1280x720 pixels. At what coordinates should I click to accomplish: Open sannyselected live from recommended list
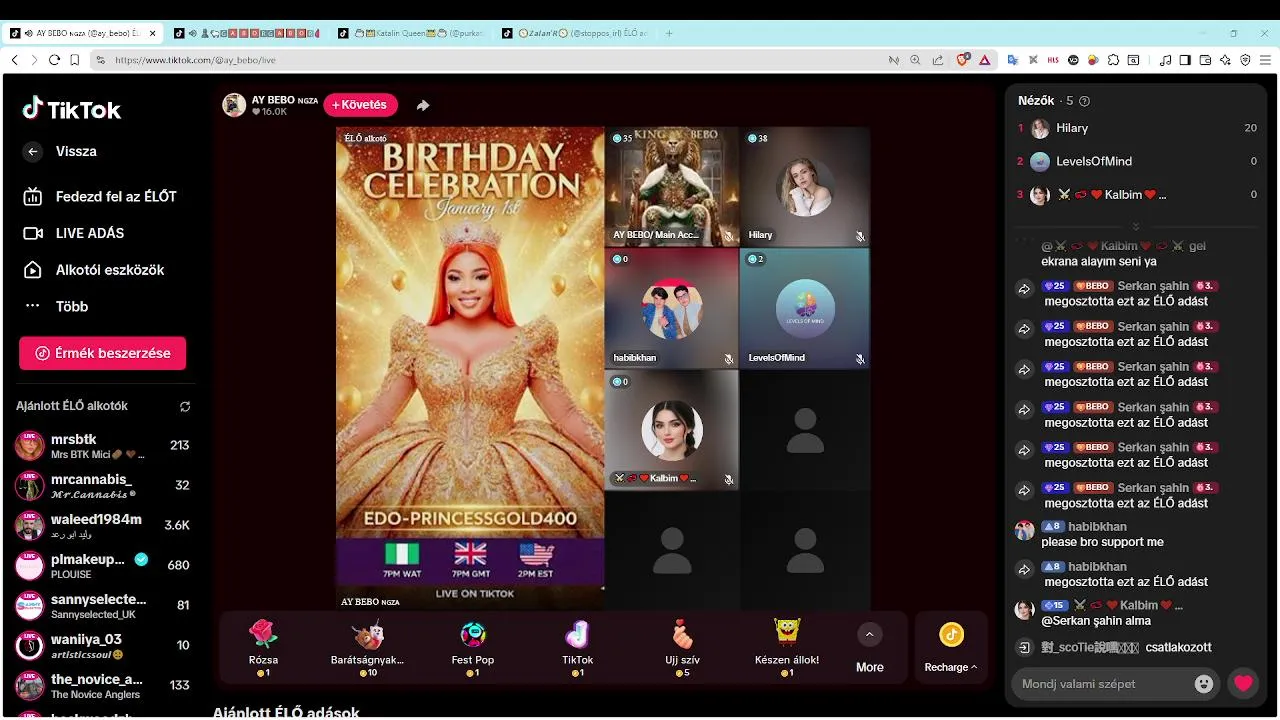coord(102,606)
